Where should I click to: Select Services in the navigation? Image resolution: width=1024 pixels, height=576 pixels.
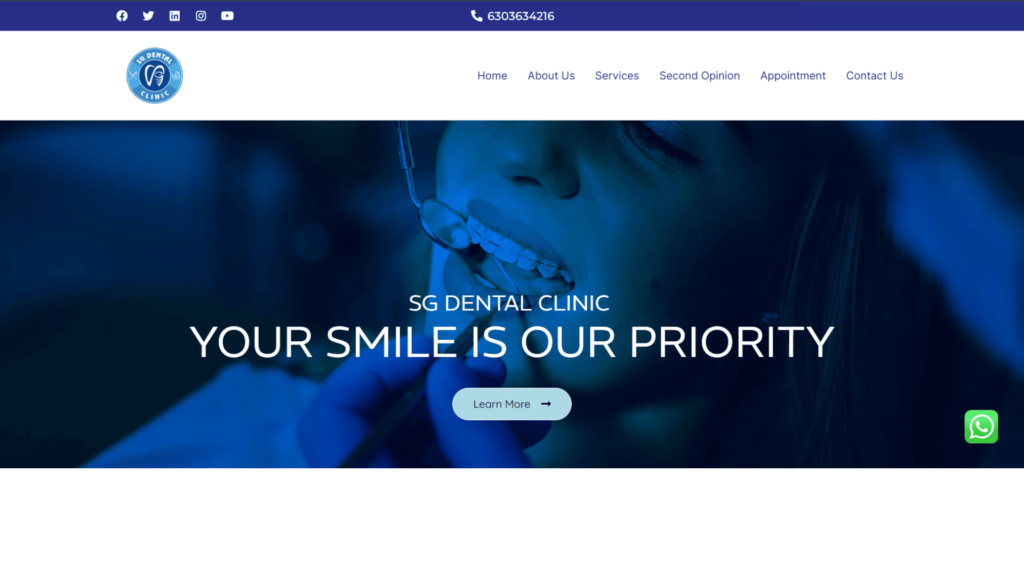point(616,76)
